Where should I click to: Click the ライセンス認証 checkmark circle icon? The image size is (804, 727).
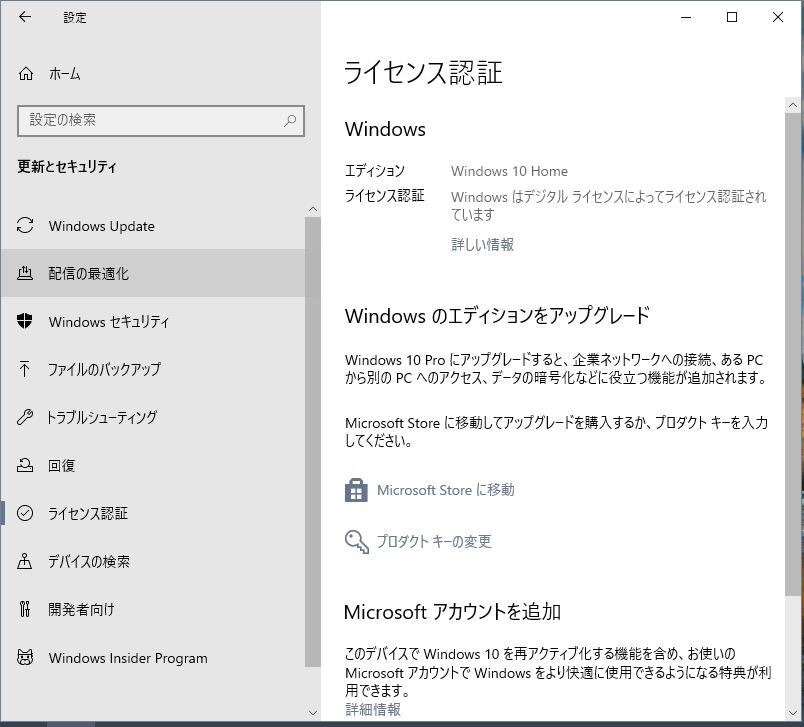(25, 513)
